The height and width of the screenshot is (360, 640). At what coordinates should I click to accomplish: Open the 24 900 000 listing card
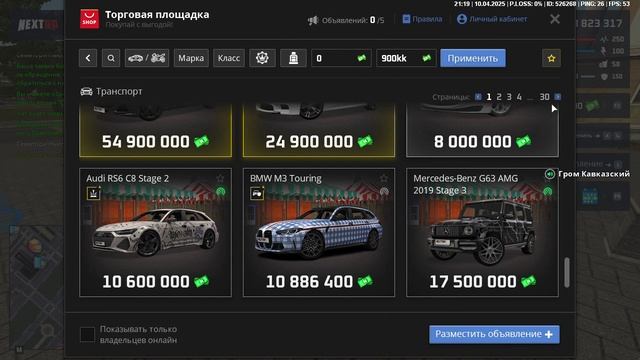[319, 130]
